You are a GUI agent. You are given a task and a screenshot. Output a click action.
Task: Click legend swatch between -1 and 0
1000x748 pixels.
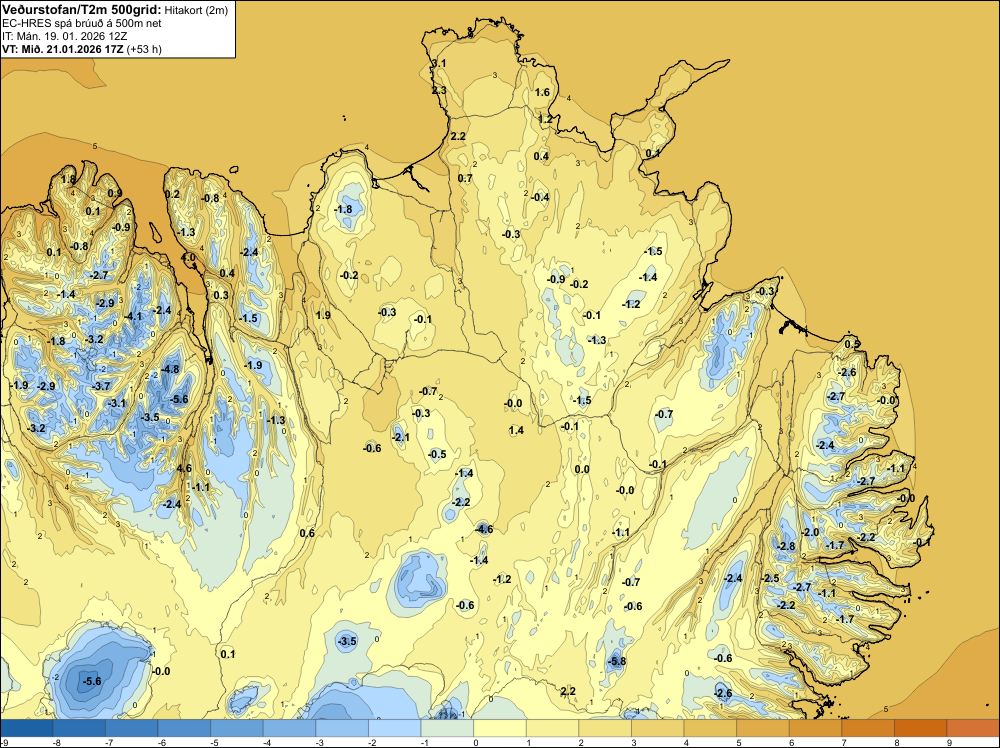pyautogui.click(x=447, y=728)
